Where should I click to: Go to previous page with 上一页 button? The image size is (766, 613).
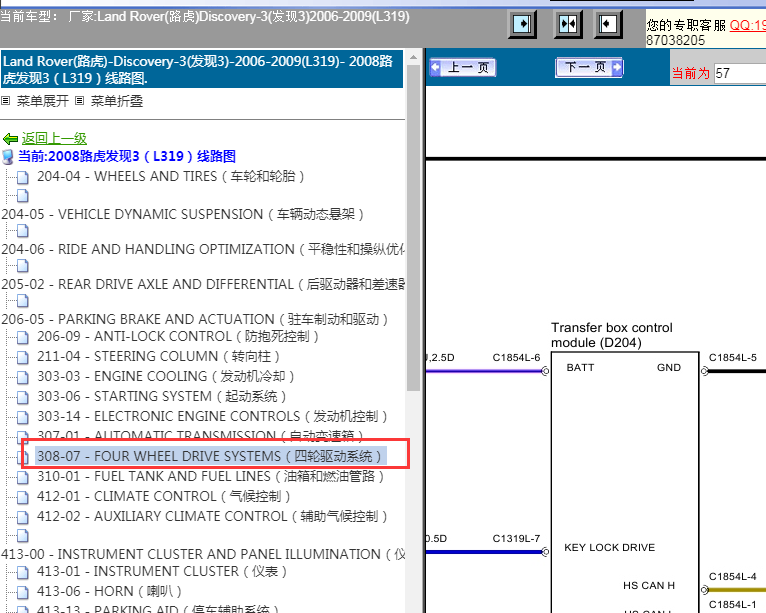[463, 67]
